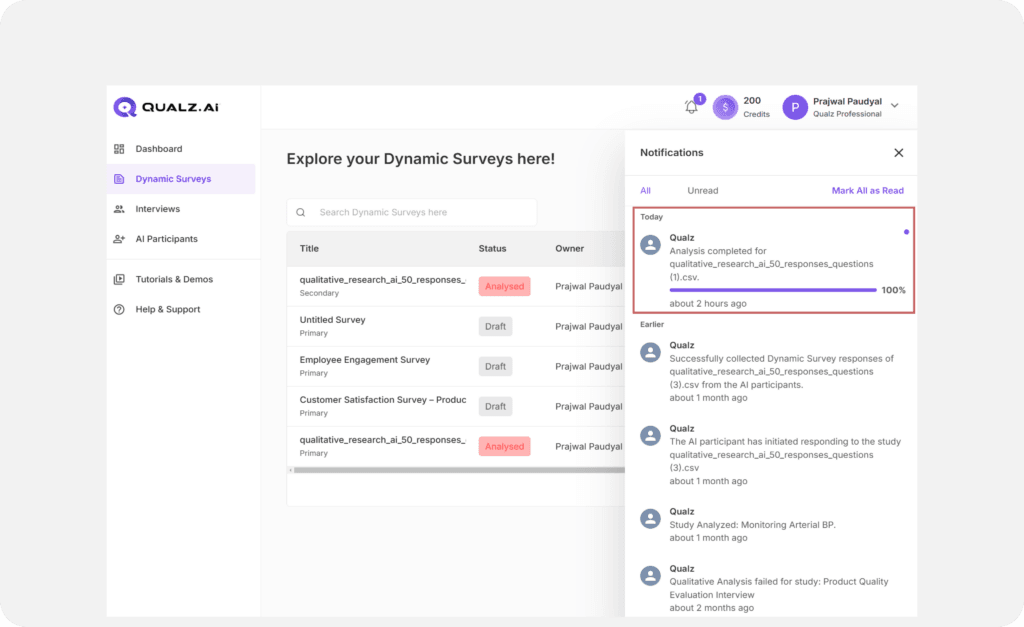The width and height of the screenshot is (1024, 627).
Task: Click the Interviews people icon
Action: pos(119,209)
